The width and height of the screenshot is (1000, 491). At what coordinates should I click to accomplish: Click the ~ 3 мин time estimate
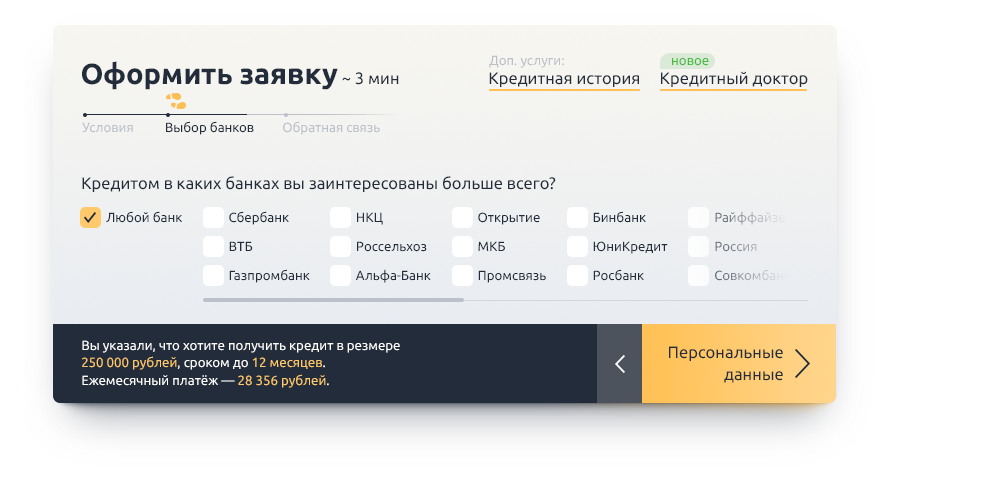point(371,78)
